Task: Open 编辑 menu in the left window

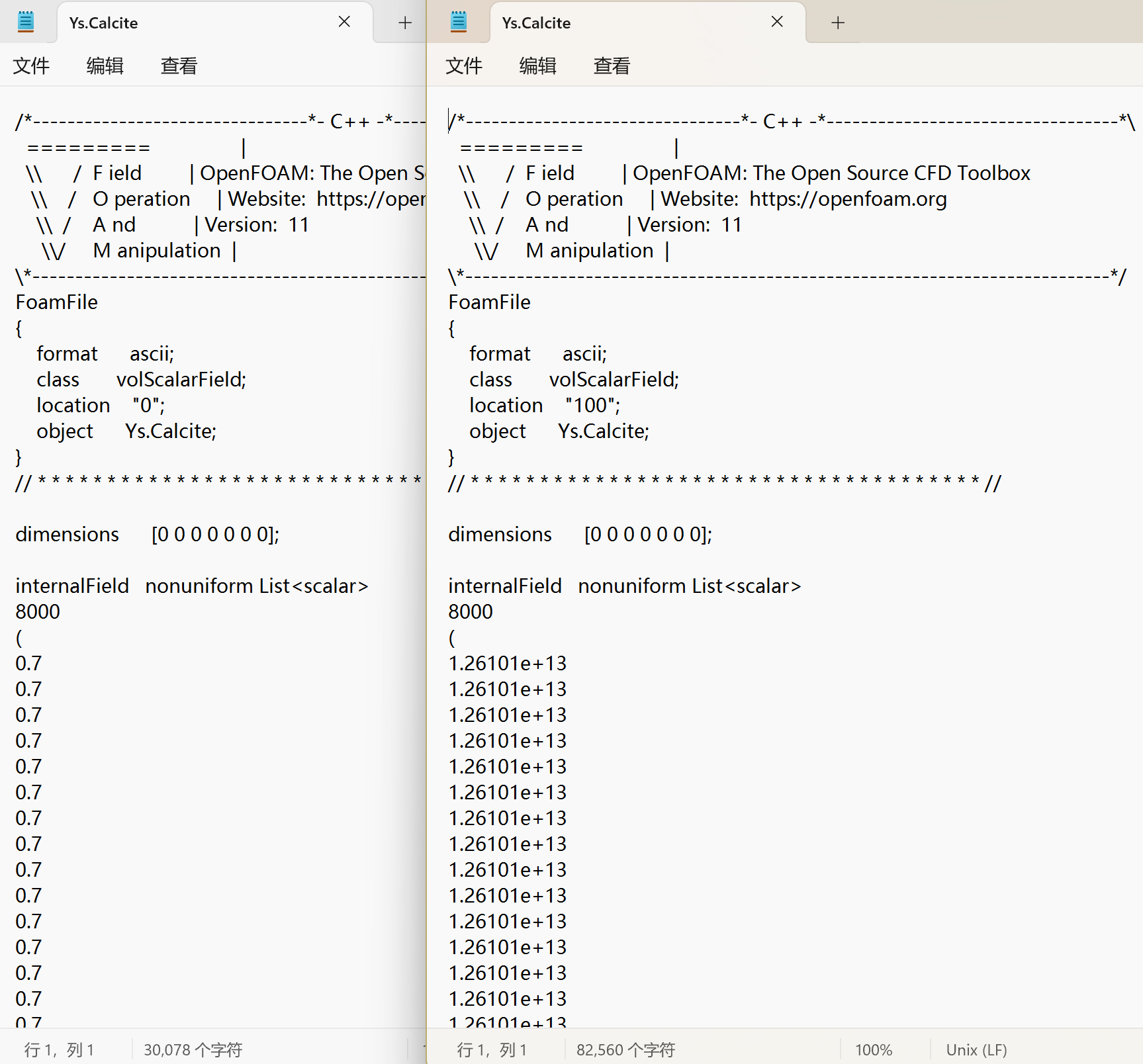Action: pos(105,66)
